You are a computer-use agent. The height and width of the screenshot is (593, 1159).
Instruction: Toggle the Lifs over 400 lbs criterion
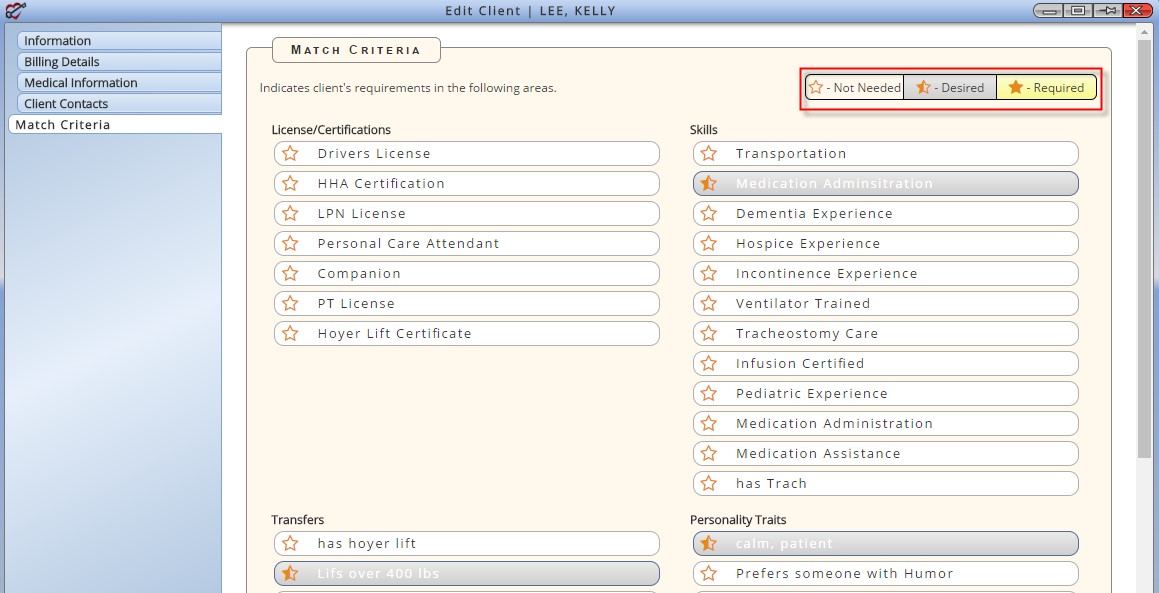pyautogui.click(x=466, y=574)
